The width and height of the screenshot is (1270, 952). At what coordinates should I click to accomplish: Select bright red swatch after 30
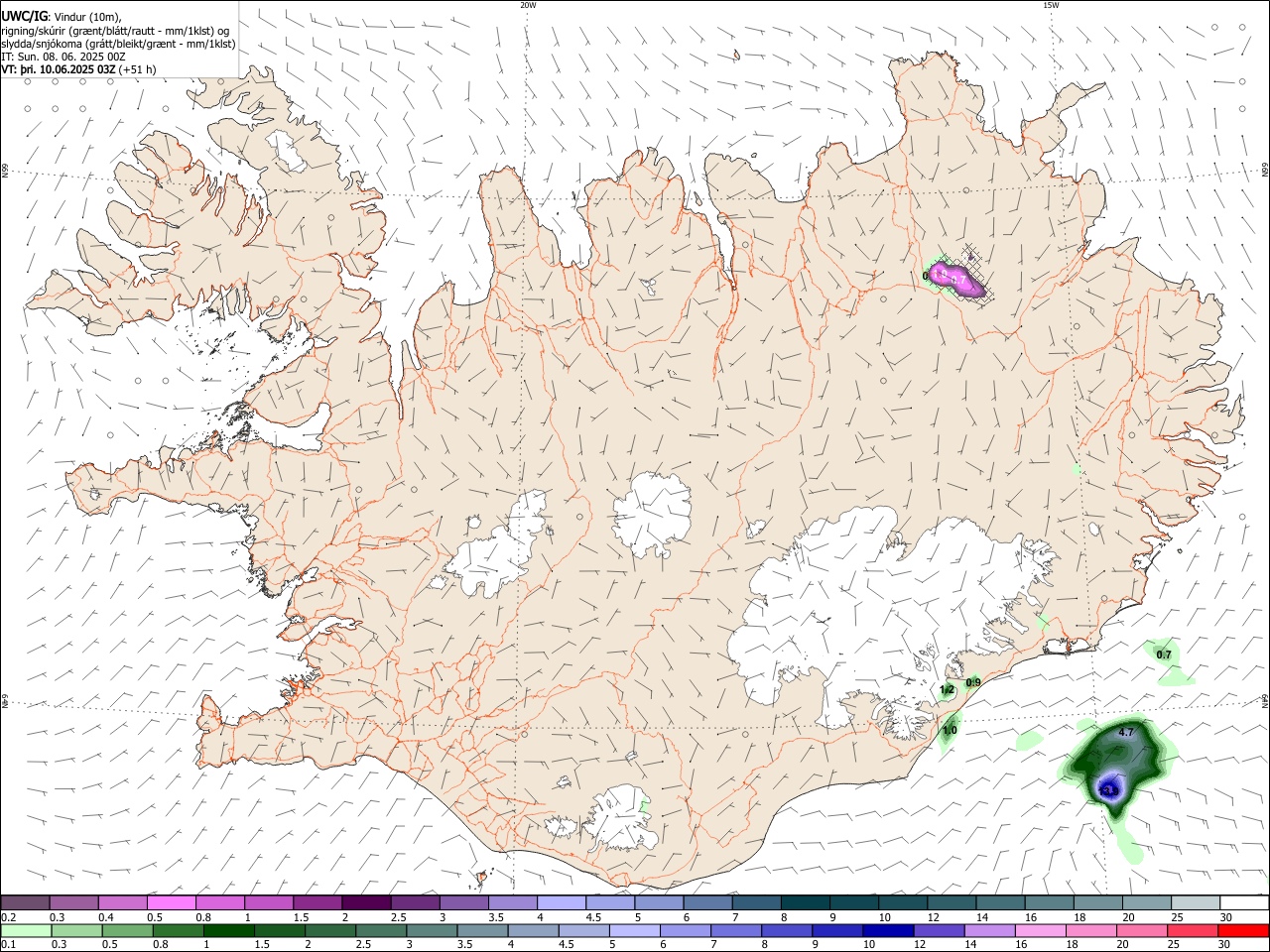(1243, 930)
